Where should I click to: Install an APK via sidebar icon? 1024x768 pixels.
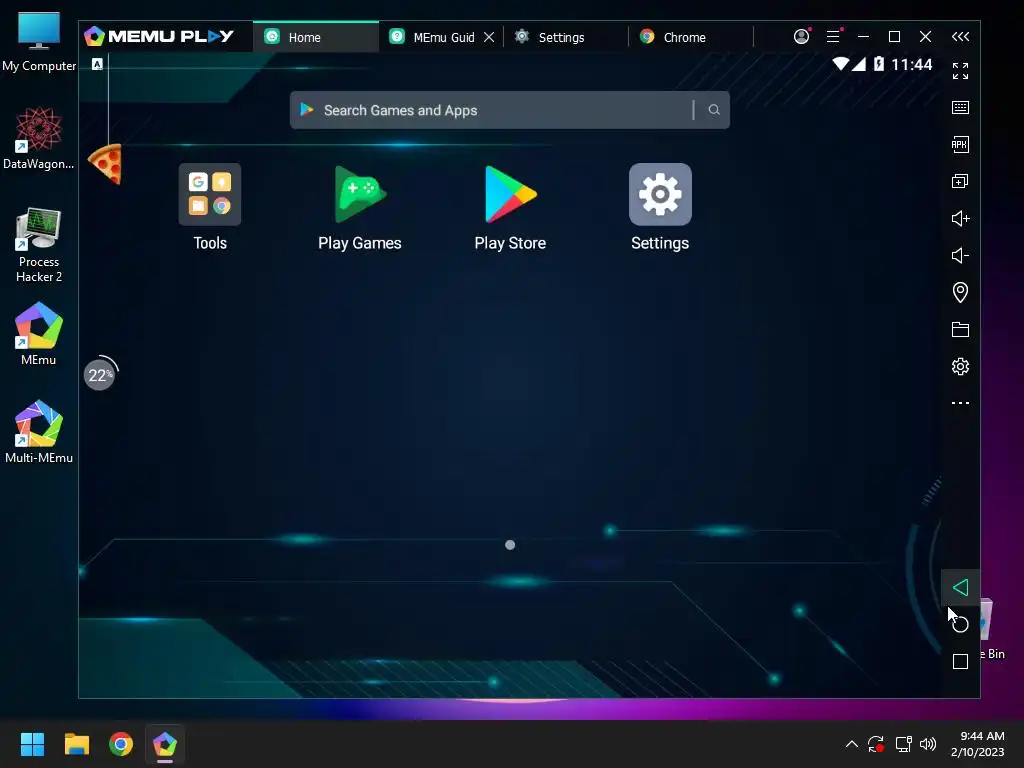960,144
